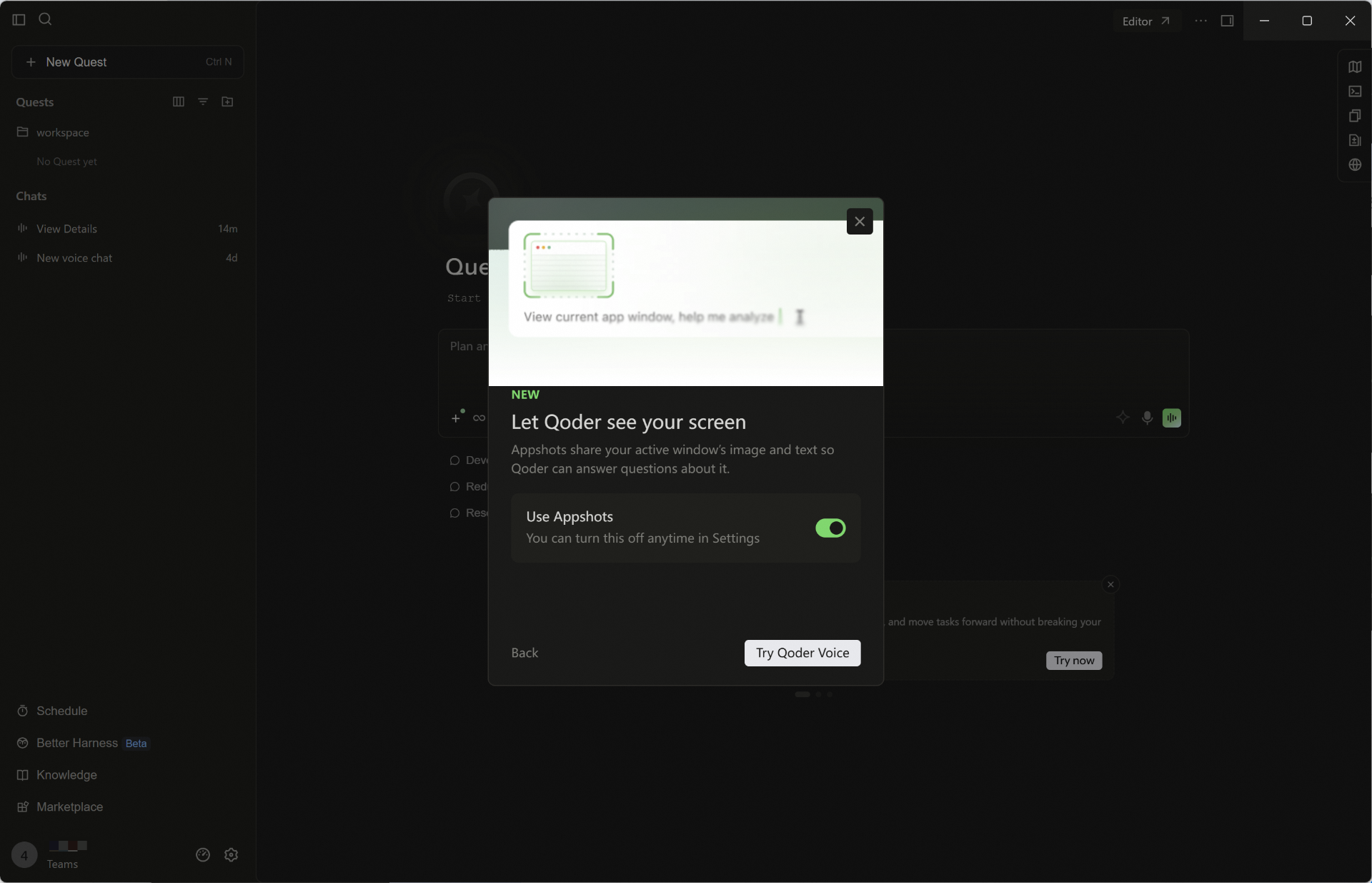
Task: Click the infinity icon in prompt box
Action: tap(479, 418)
